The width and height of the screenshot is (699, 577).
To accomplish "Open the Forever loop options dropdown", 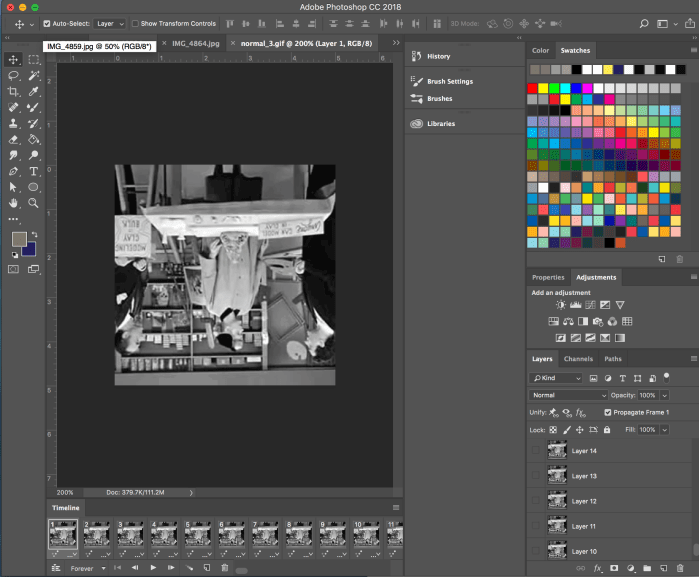I will coord(88,569).
